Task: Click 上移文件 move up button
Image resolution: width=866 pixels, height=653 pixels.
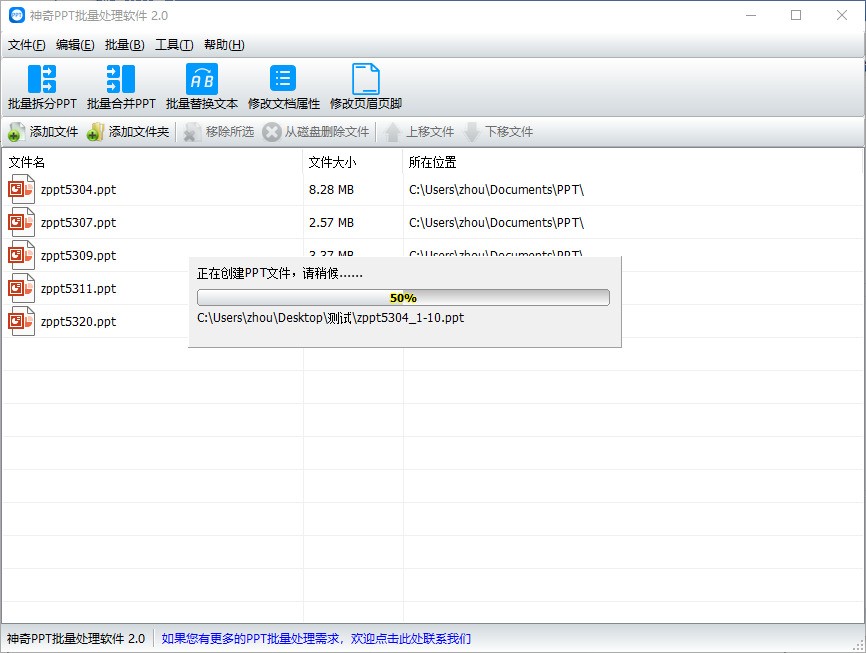Action: click(x=419, y=132)
